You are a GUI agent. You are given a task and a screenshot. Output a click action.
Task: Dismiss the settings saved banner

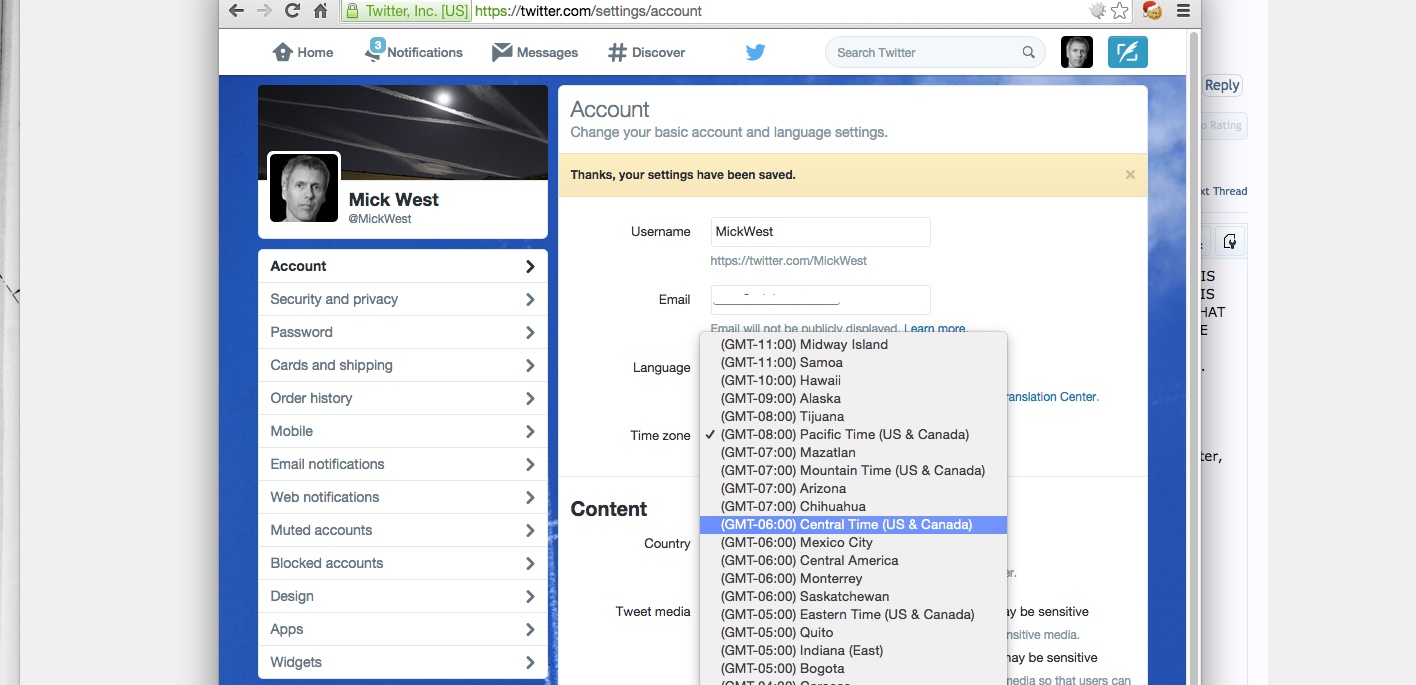tap(1130, 174)
